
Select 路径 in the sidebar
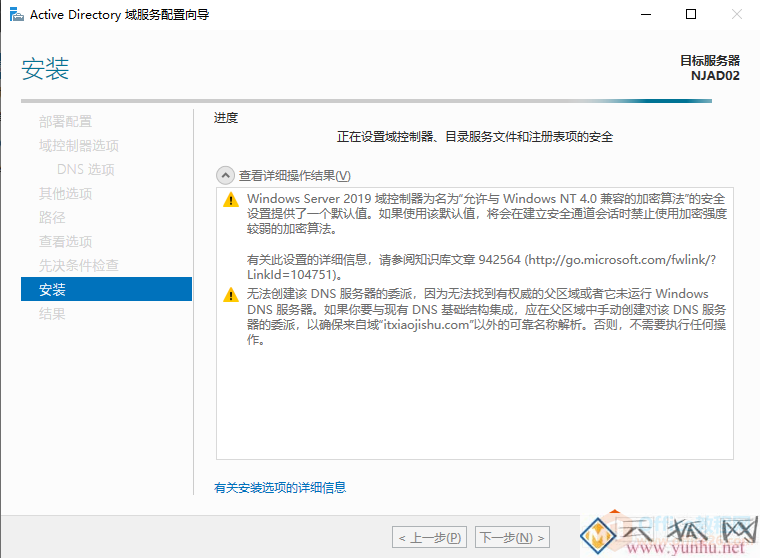52,217
